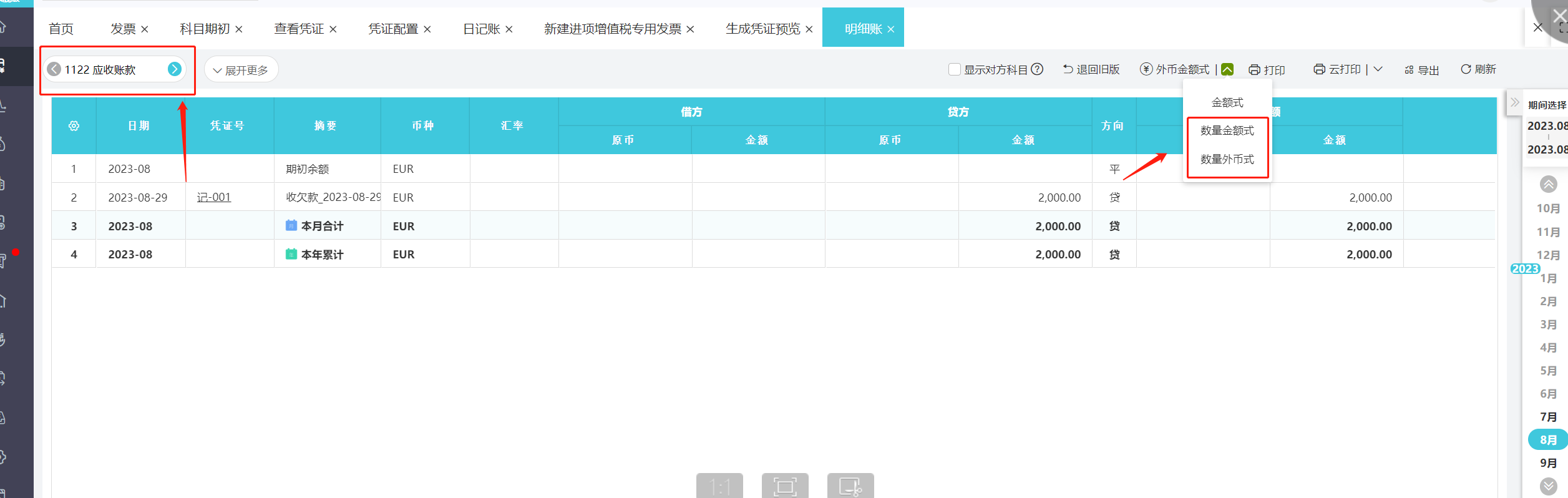Close the 凭证配置 tab

click(x=427, y=29)
